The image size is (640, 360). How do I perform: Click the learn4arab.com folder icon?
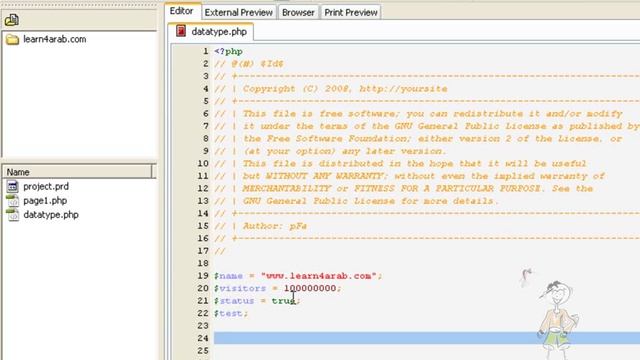[12, 40]
